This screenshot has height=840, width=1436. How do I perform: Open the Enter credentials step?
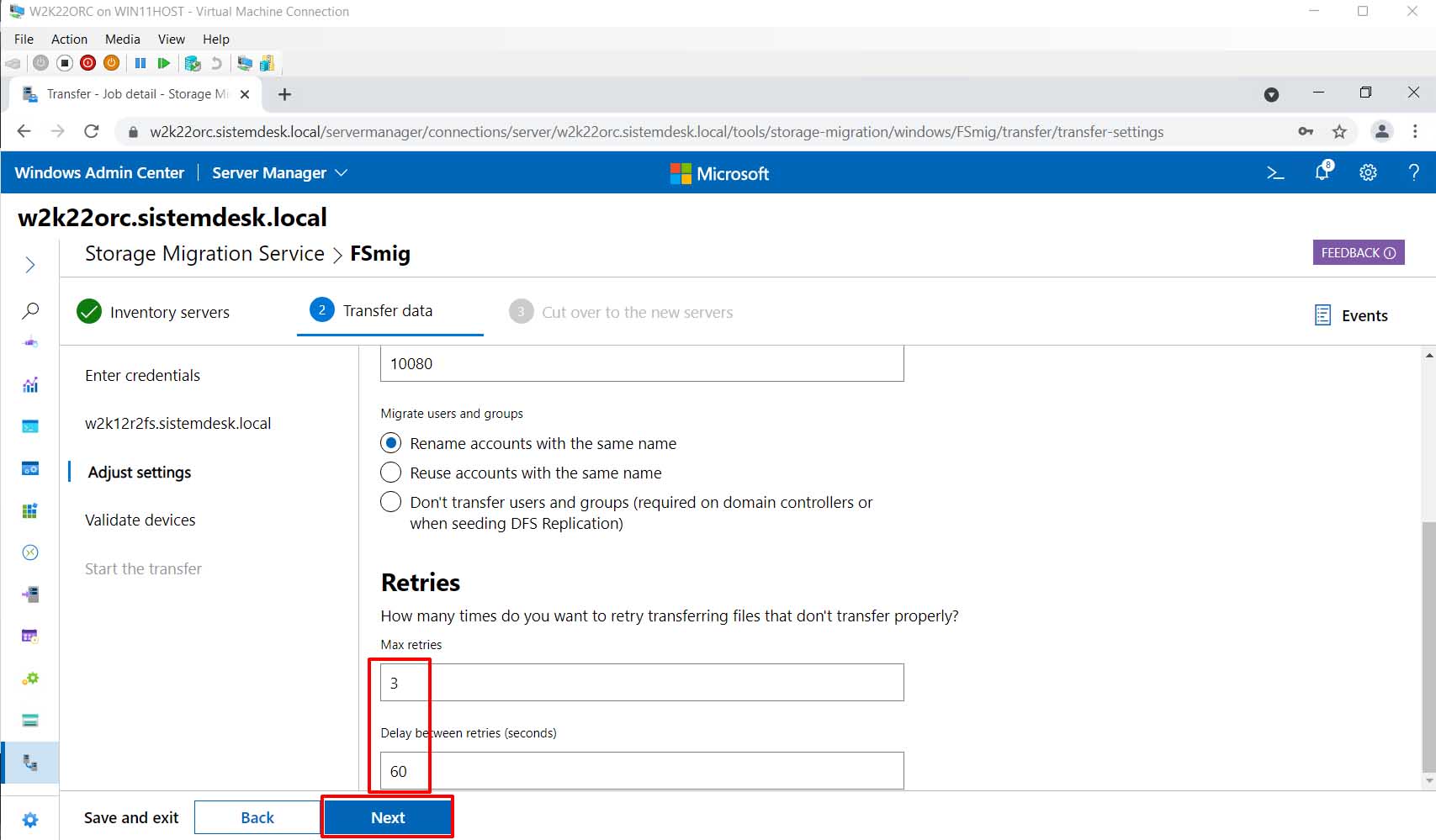click(x=142, y=375)
